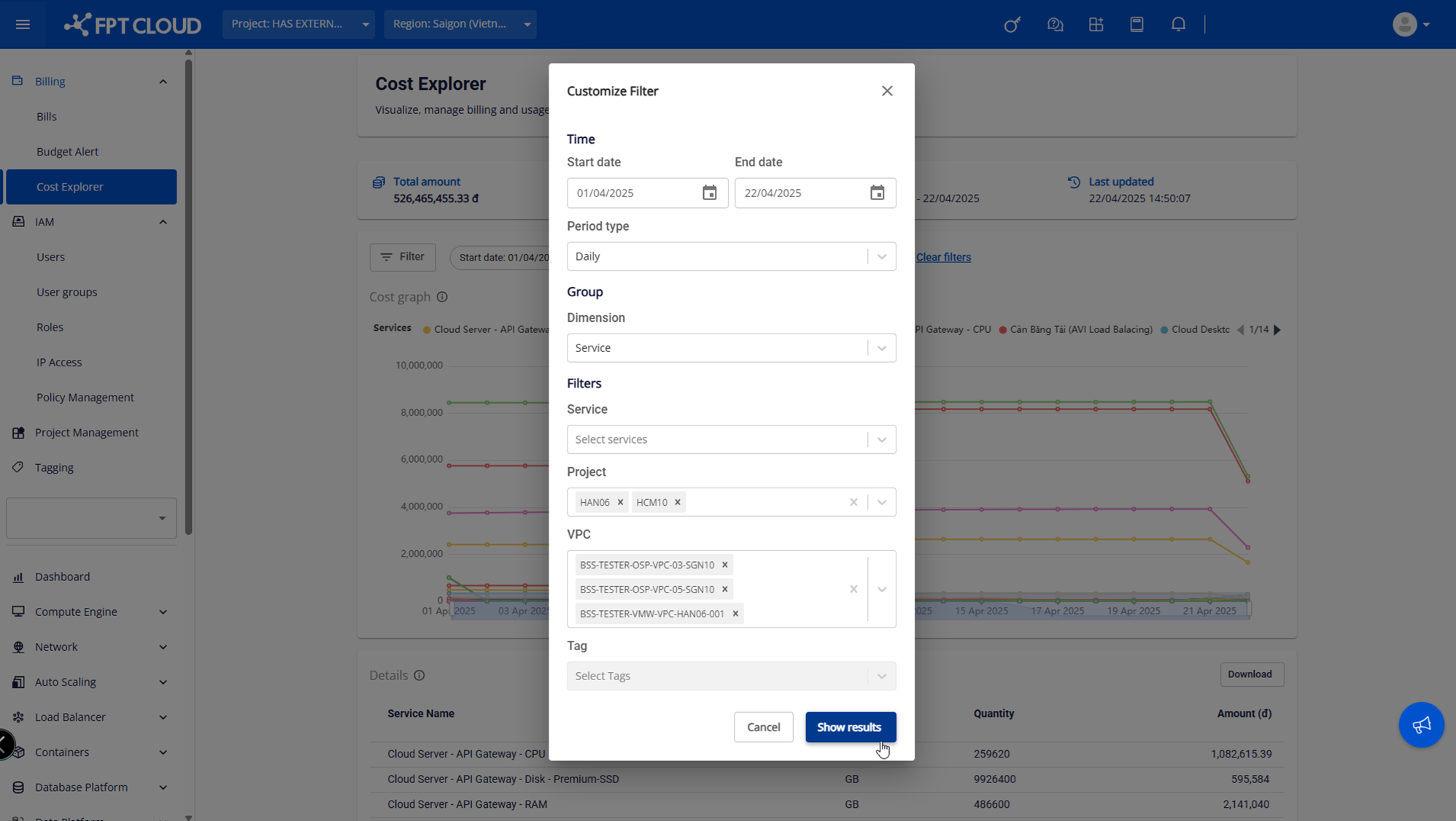Image resolution: width=1456 pixels, height=821 pixels.
Task: Click the Cancel button
Action: coord(763,727)
